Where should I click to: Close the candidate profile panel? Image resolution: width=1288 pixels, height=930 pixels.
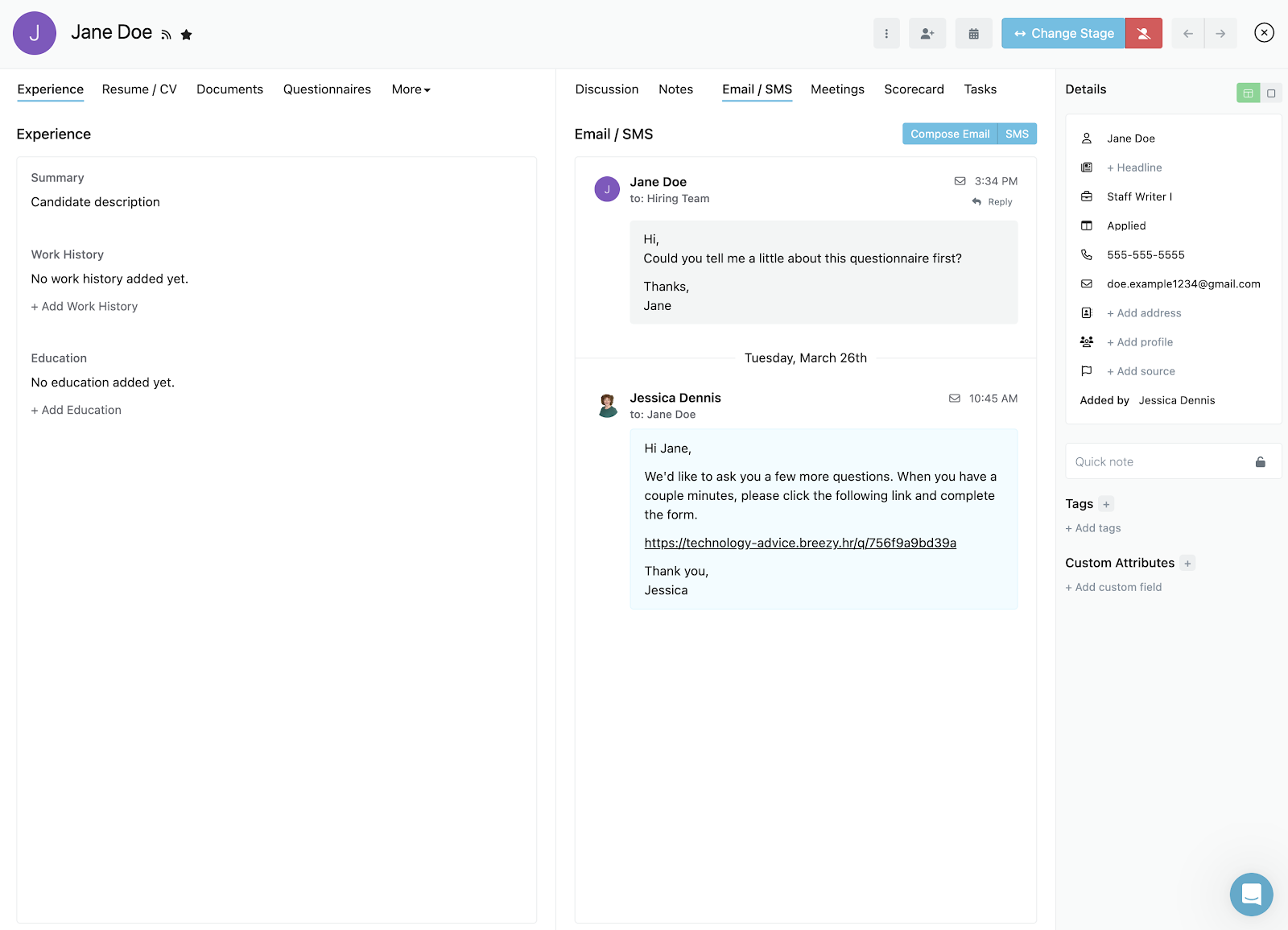pyautogui.click(x=1264, y=32)
